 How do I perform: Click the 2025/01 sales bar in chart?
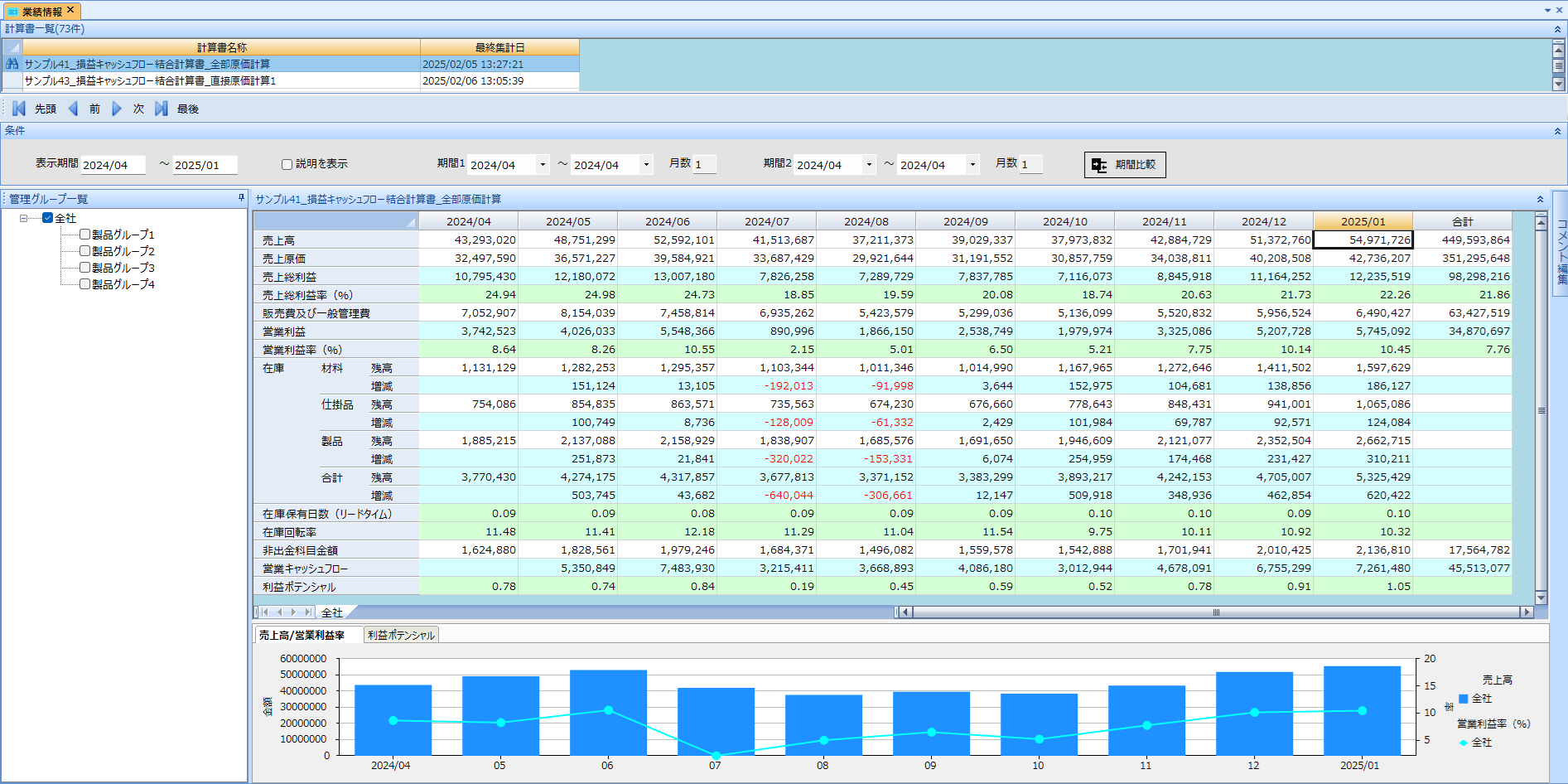1362,710
